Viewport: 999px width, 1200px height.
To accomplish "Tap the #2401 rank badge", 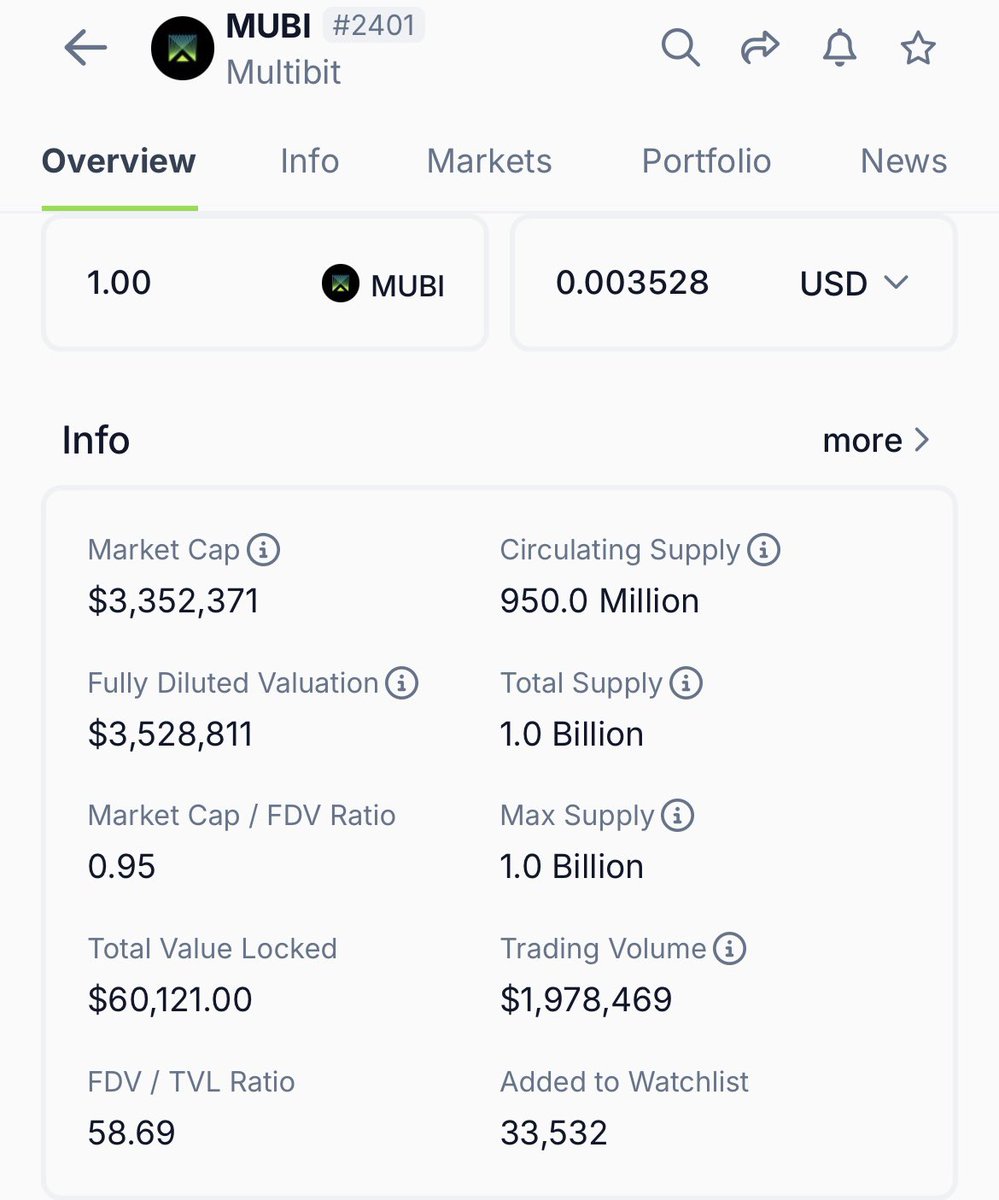I will (374, 26).
